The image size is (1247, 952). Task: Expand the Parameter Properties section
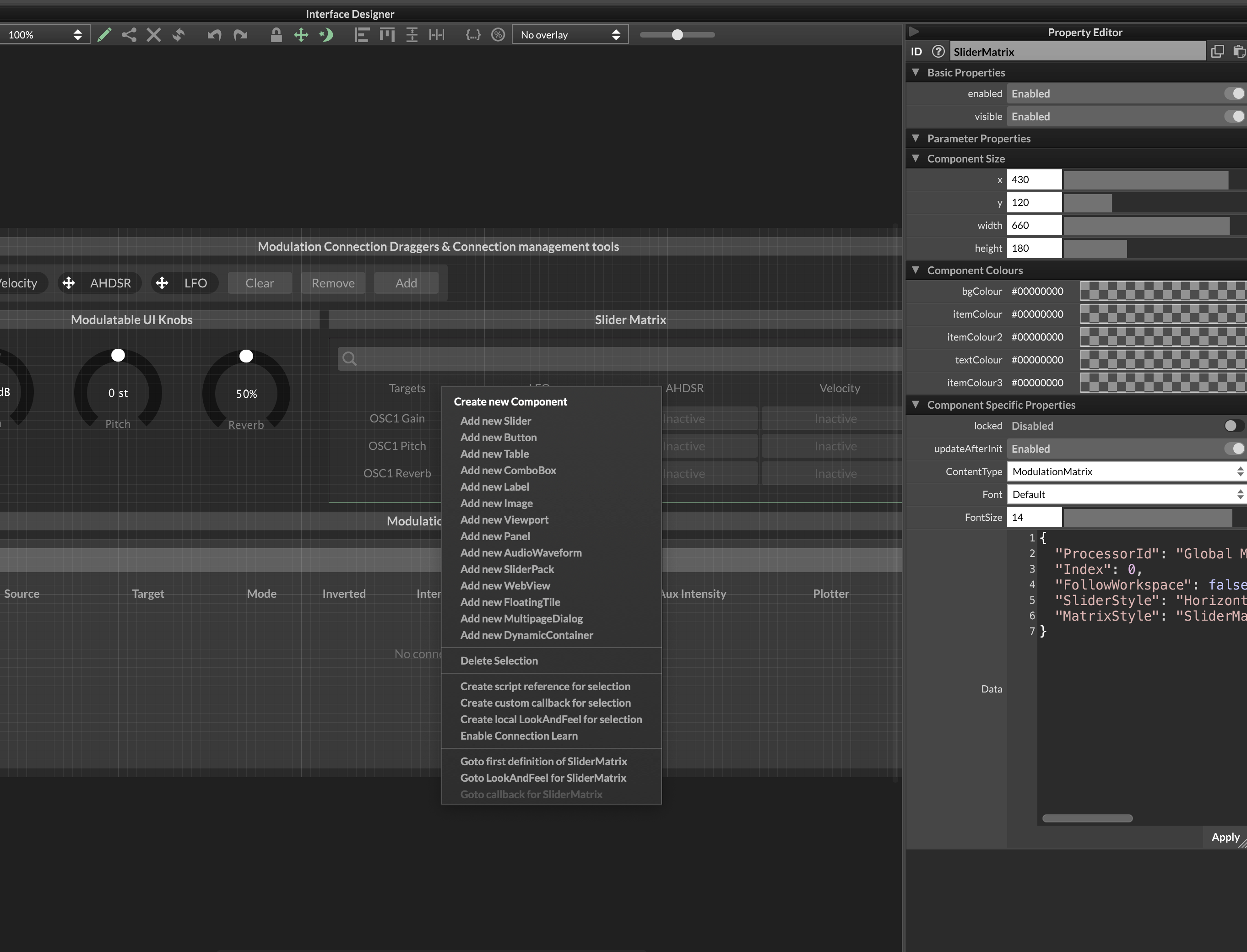pos(916,138)
